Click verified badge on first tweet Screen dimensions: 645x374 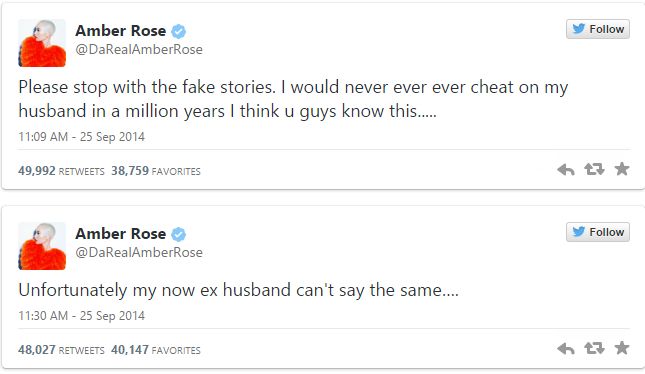(x=178, y=31)
